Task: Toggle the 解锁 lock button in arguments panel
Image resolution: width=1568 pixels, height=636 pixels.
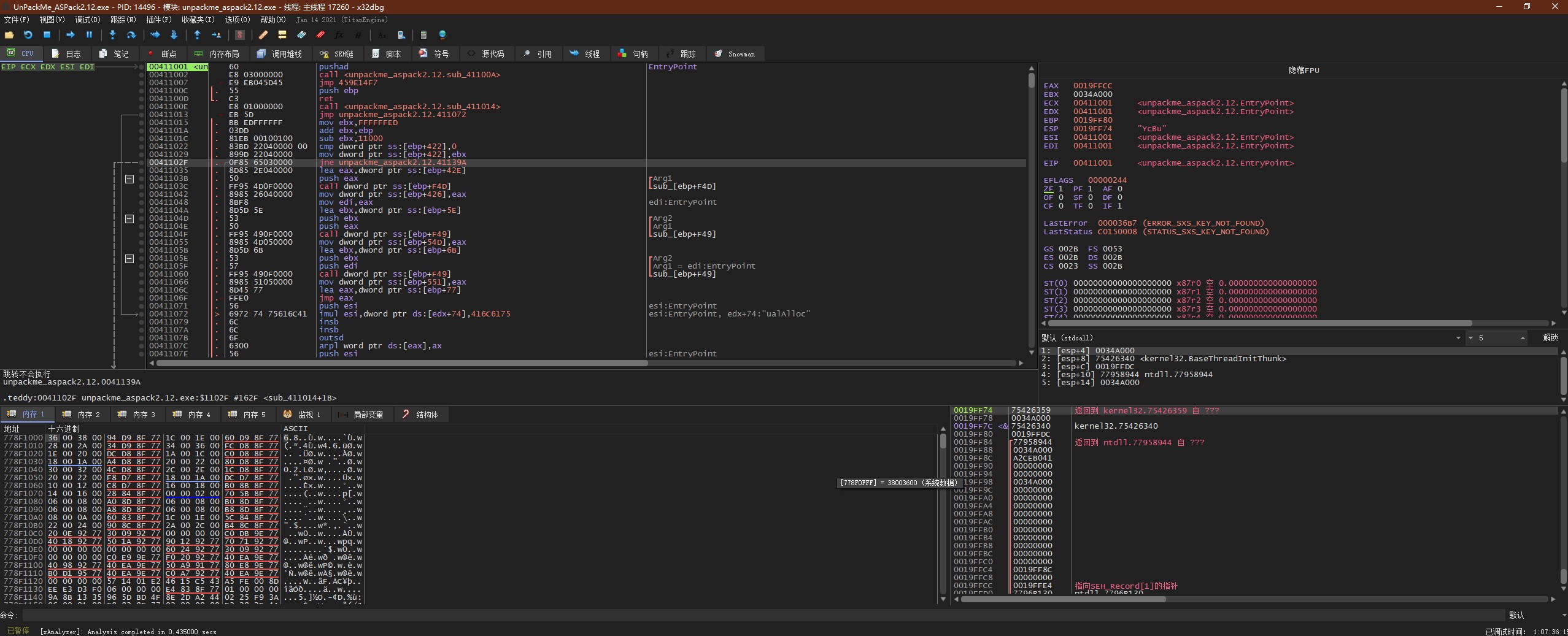Action: pyautogui.click(x=1550, y=338)
